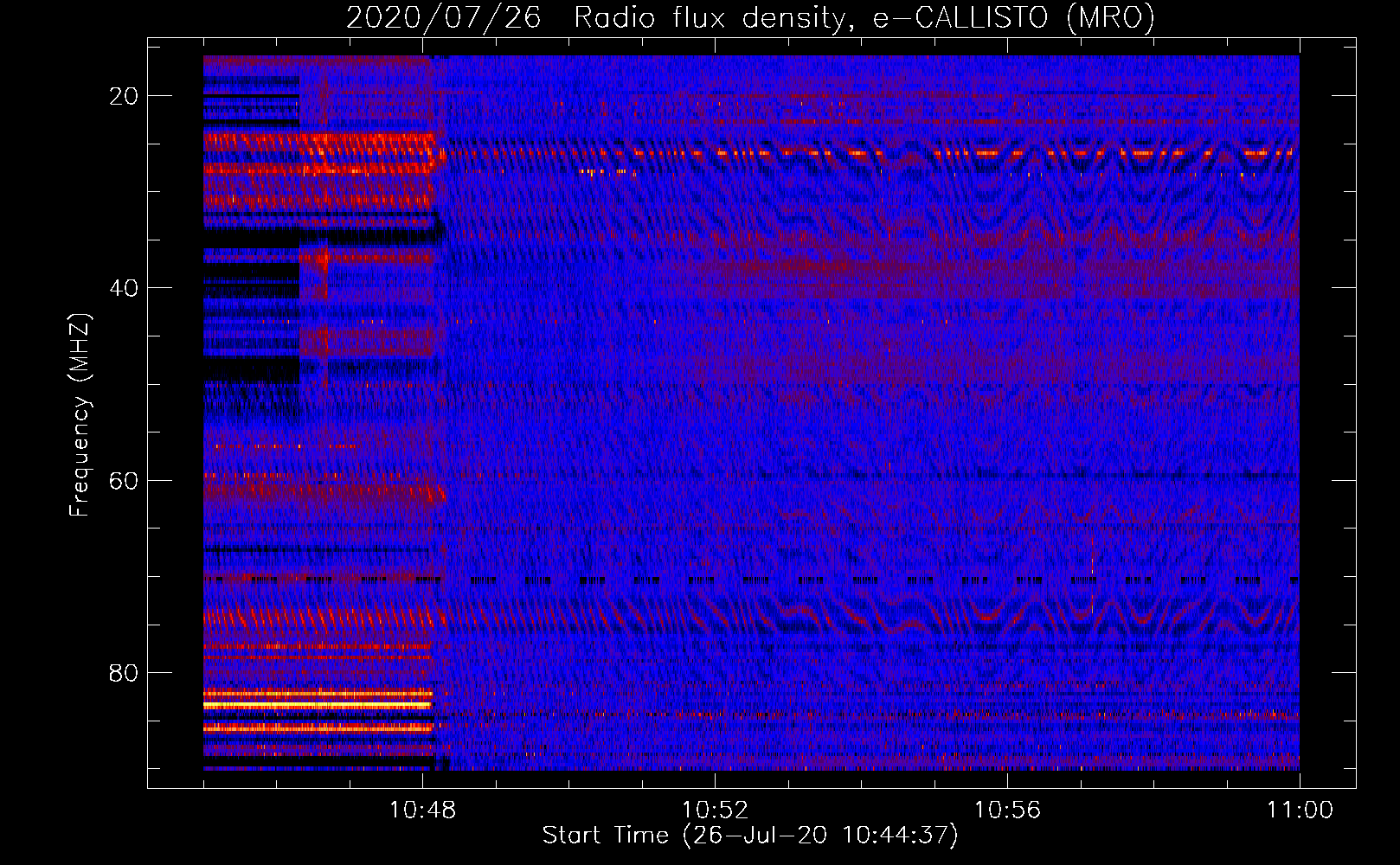Click the 20 MHz frequency tick label

(124, 96)
